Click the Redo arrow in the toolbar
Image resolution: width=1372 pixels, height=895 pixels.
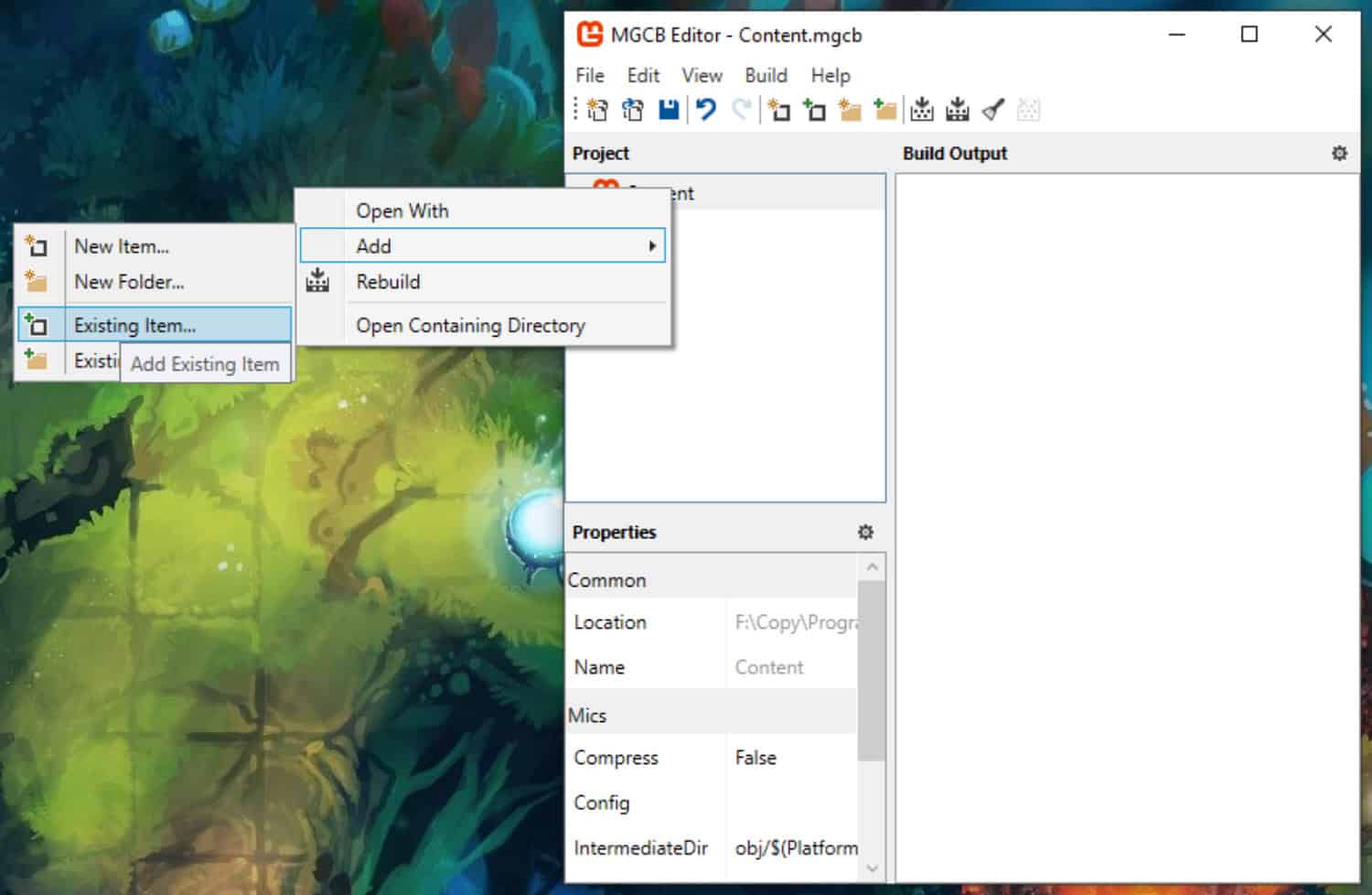(x=742, y=110)
